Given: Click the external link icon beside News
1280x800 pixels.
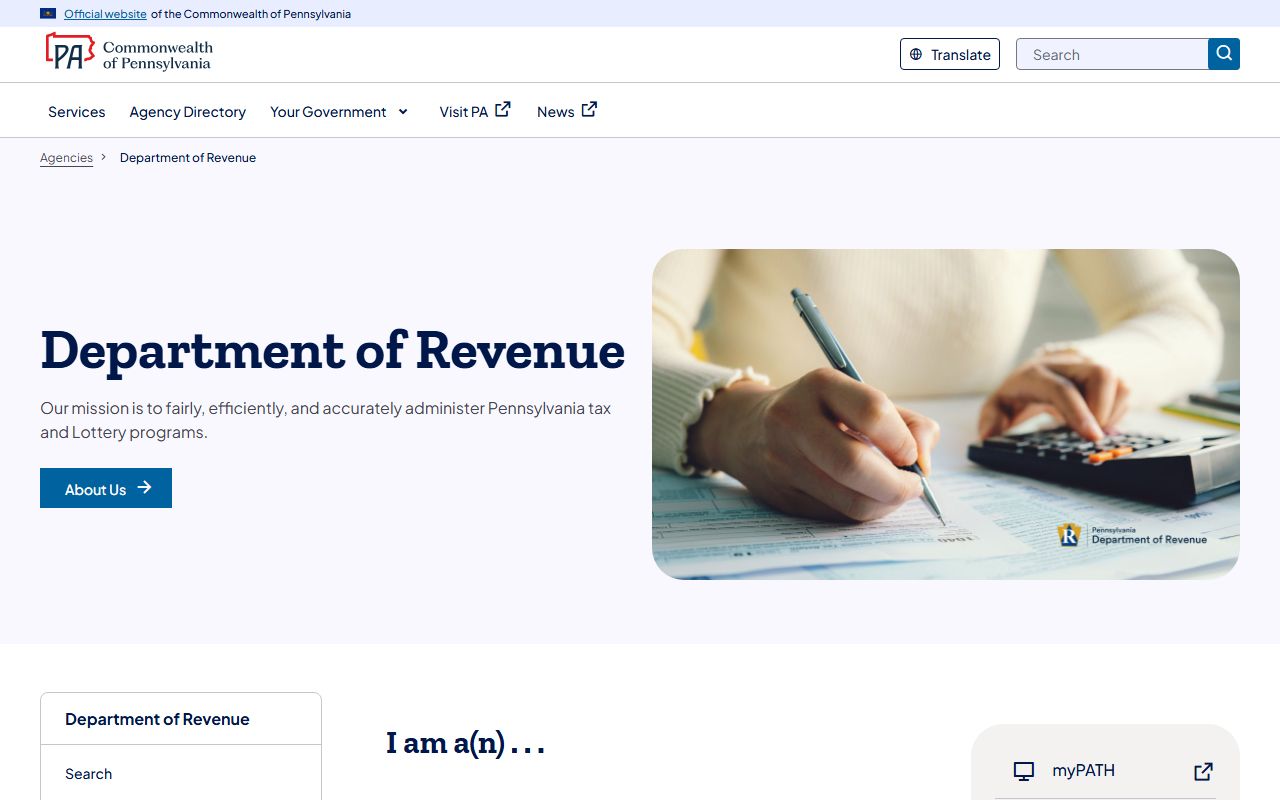Looking at the screenshot, I should point(590,110).
